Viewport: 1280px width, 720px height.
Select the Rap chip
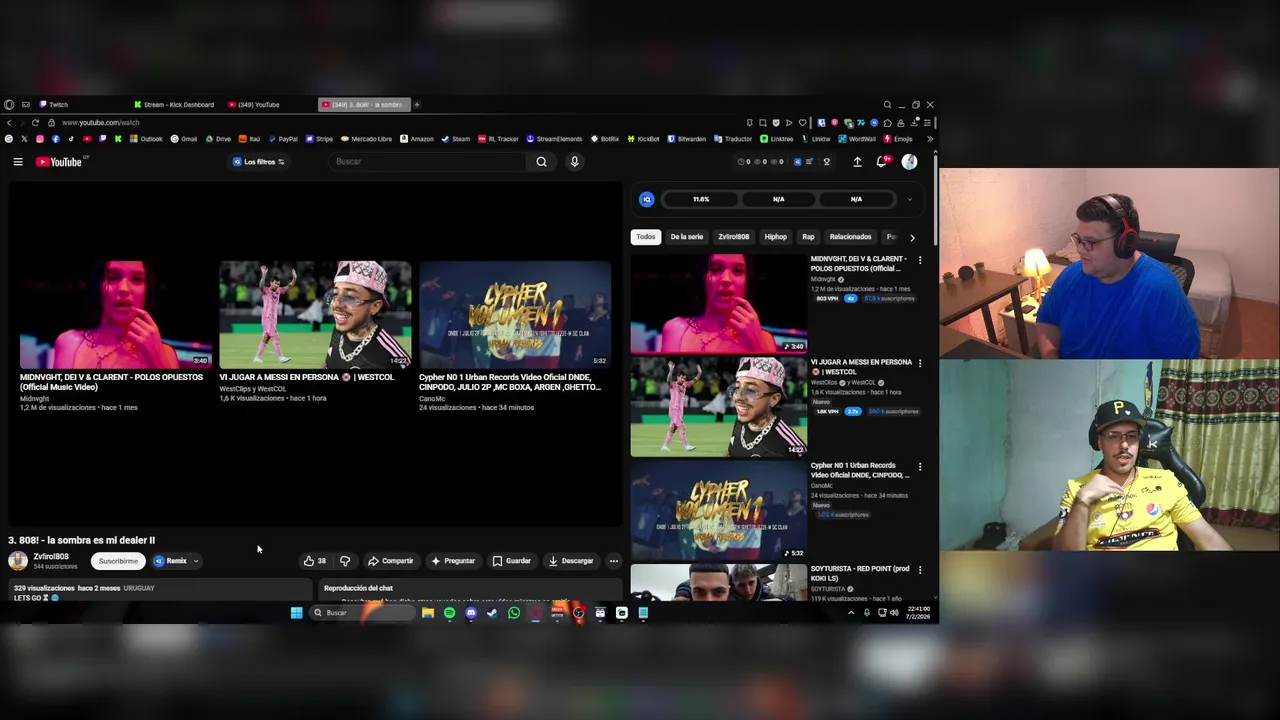(808, 237)
